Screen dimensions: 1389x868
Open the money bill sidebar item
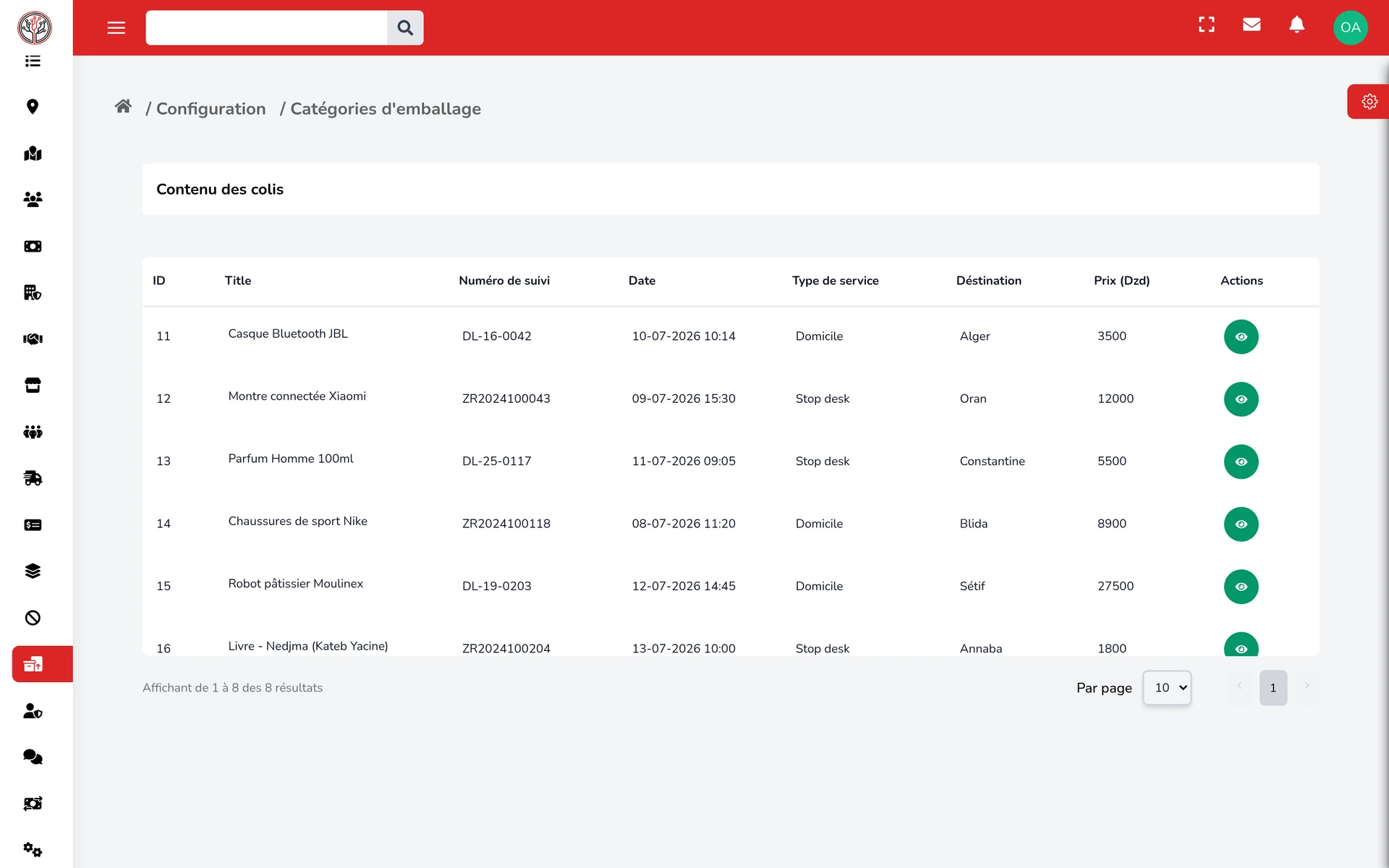[x=33, y=246]
